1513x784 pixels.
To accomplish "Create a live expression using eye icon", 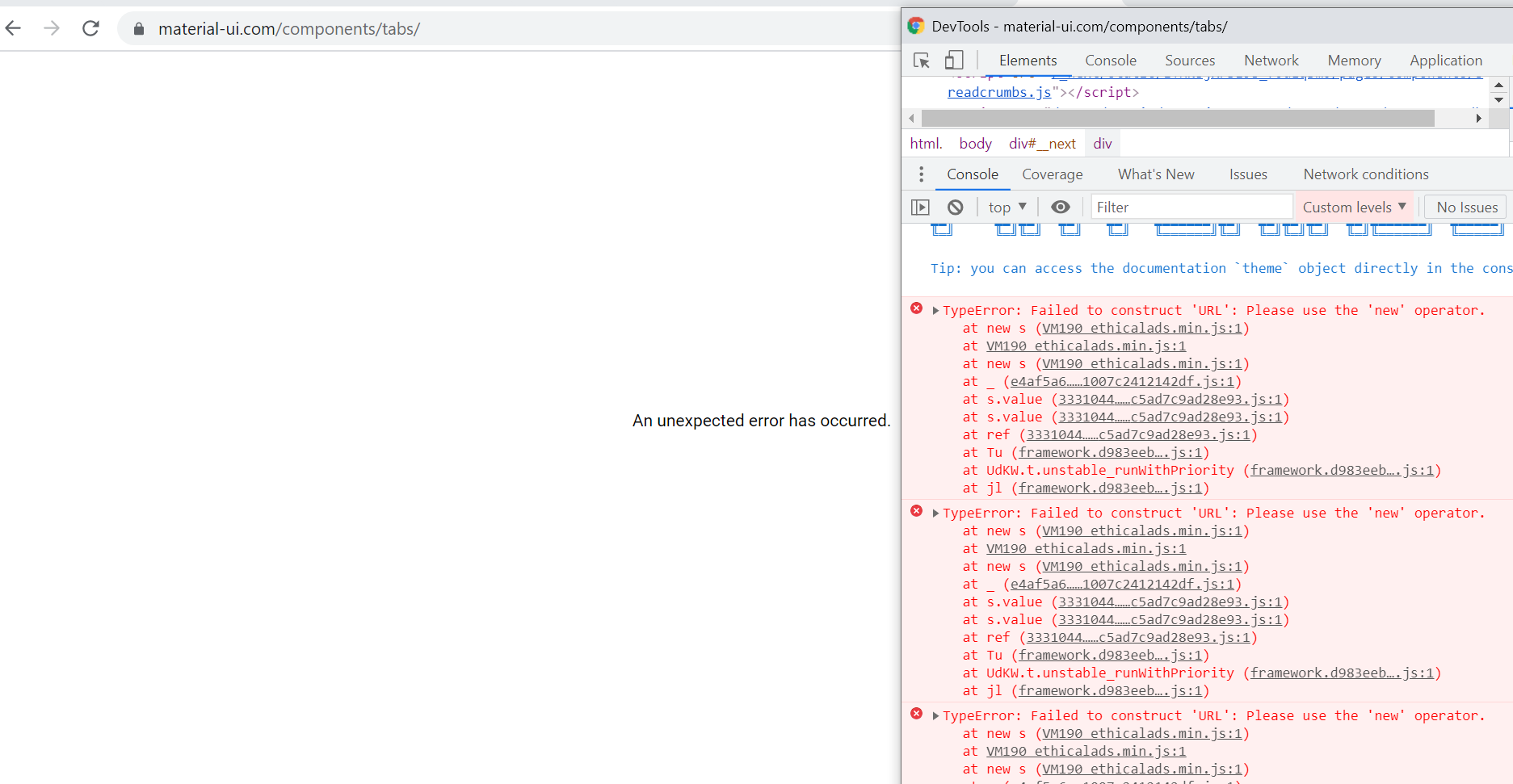I will coord(1061,207).
